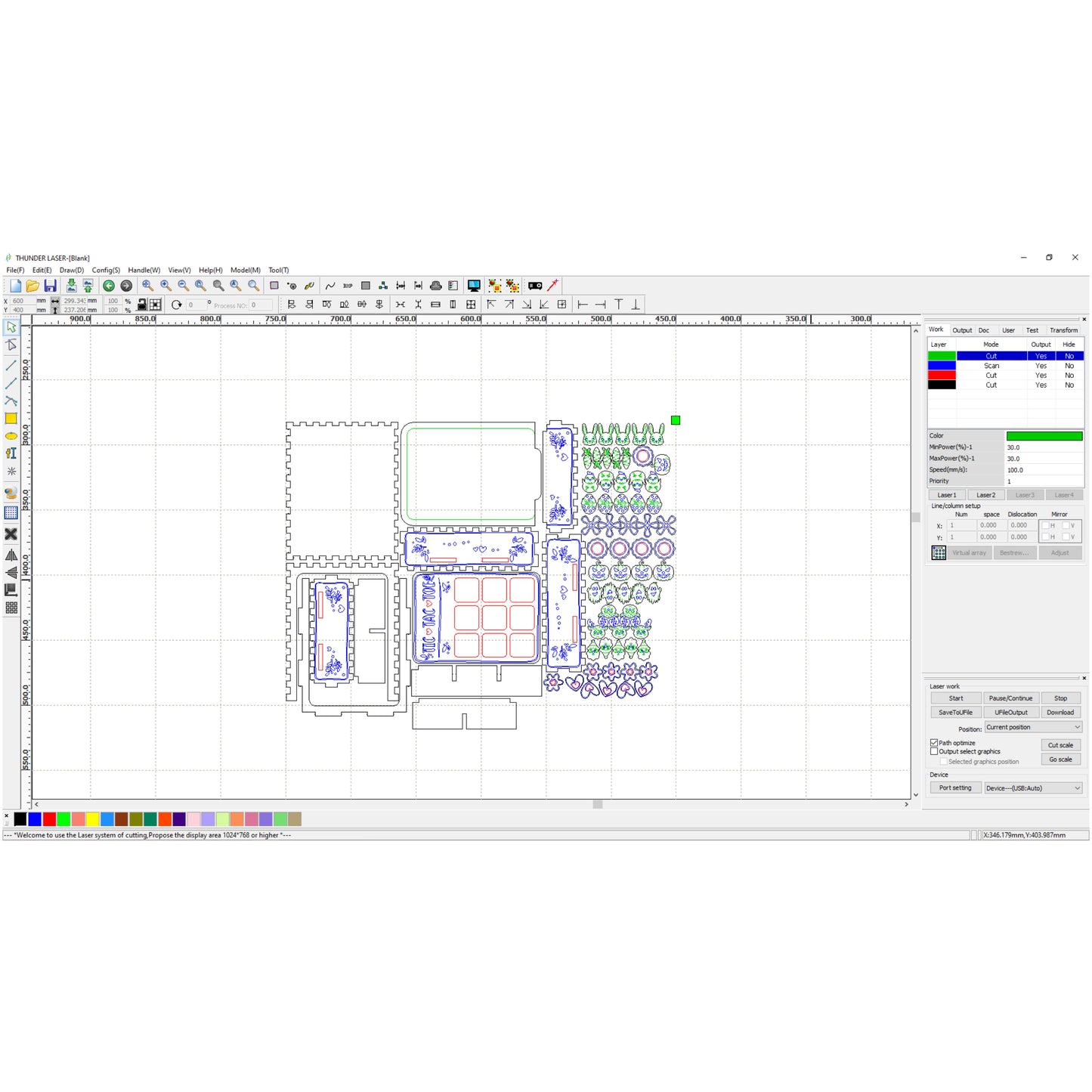Toggle the aspect ratio lock icon
The height and width of the screenshot is (1092, 1092).
click(141, 305)
